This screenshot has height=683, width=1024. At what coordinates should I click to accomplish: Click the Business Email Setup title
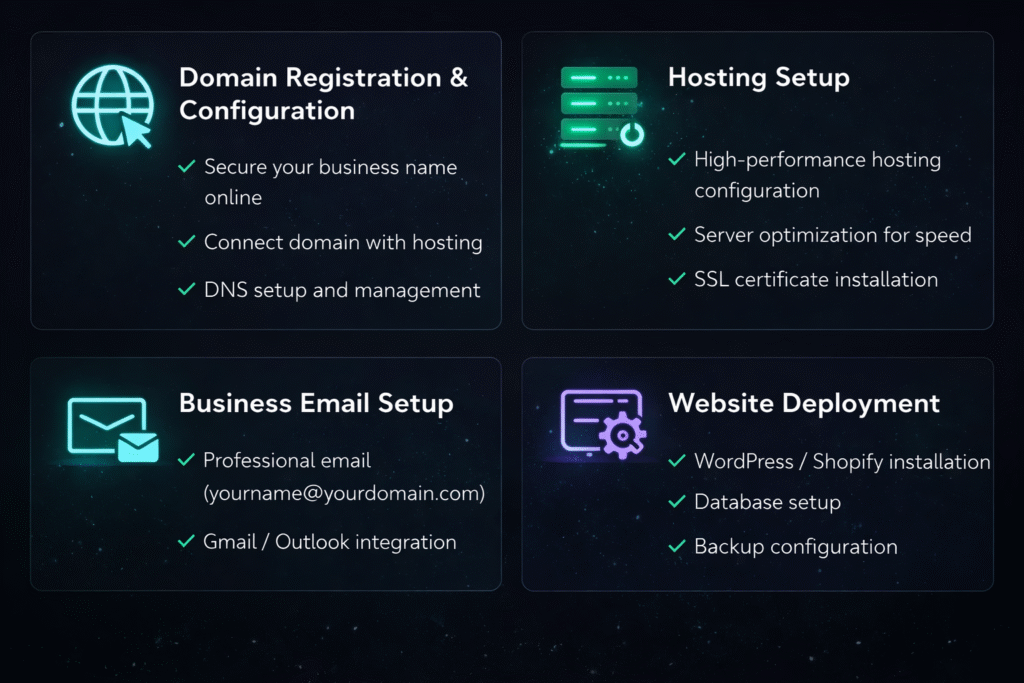[x=316, y=403]
